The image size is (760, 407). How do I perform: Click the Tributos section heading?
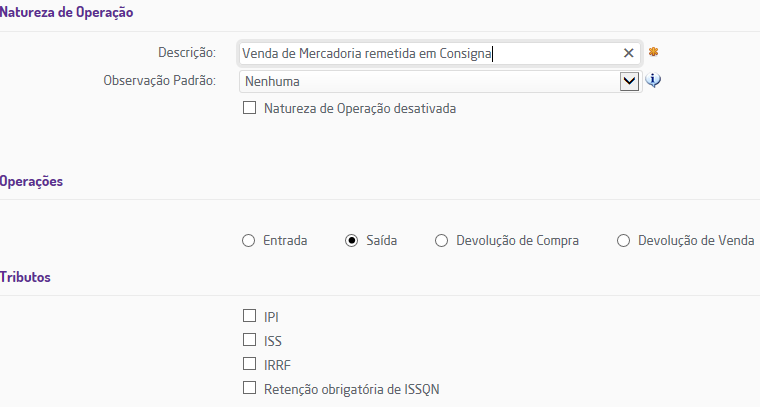(x=26, y=276)
